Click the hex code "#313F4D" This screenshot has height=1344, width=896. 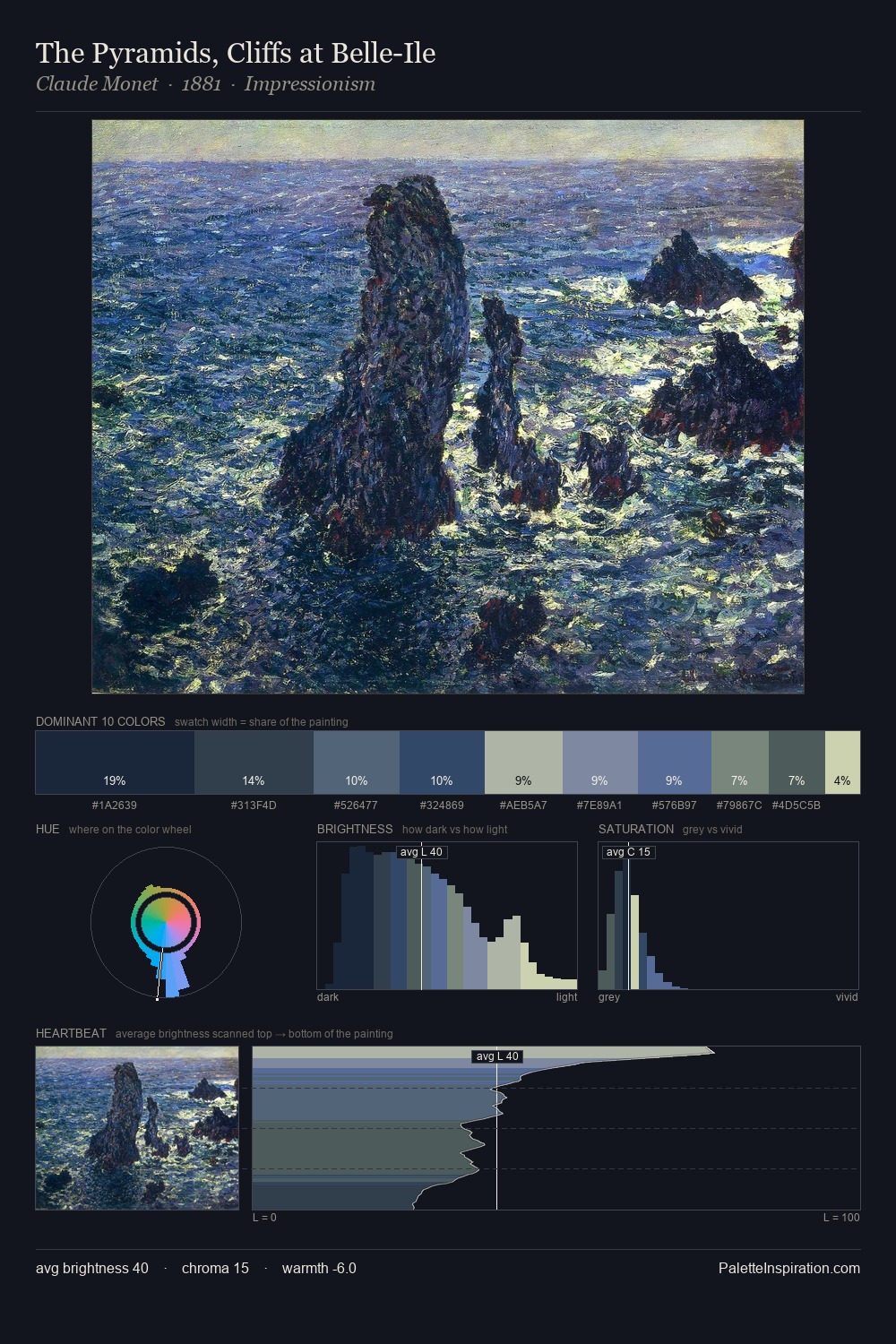[x=254, y=806]
